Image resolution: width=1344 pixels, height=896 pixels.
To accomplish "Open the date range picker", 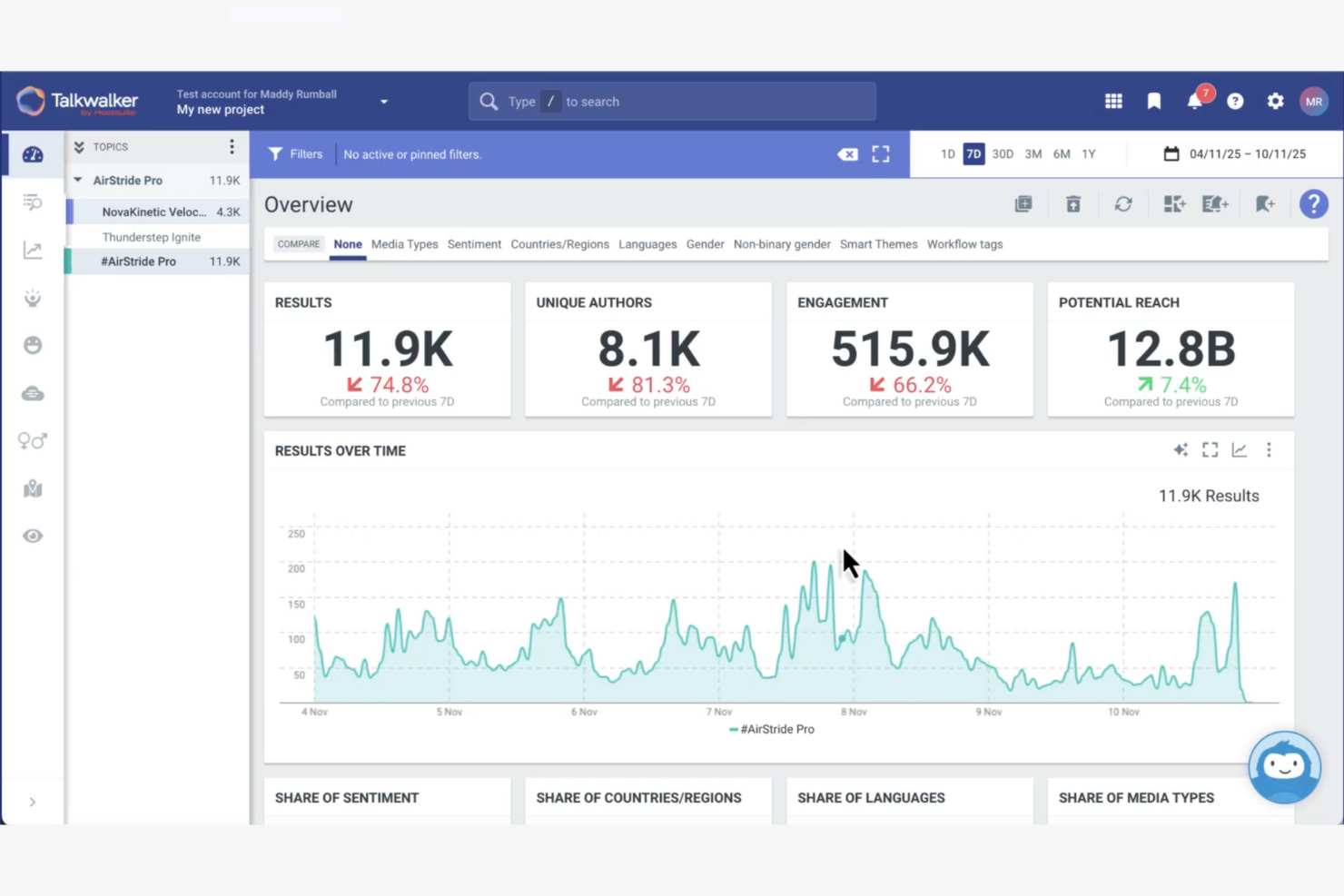I will 1235,154.
